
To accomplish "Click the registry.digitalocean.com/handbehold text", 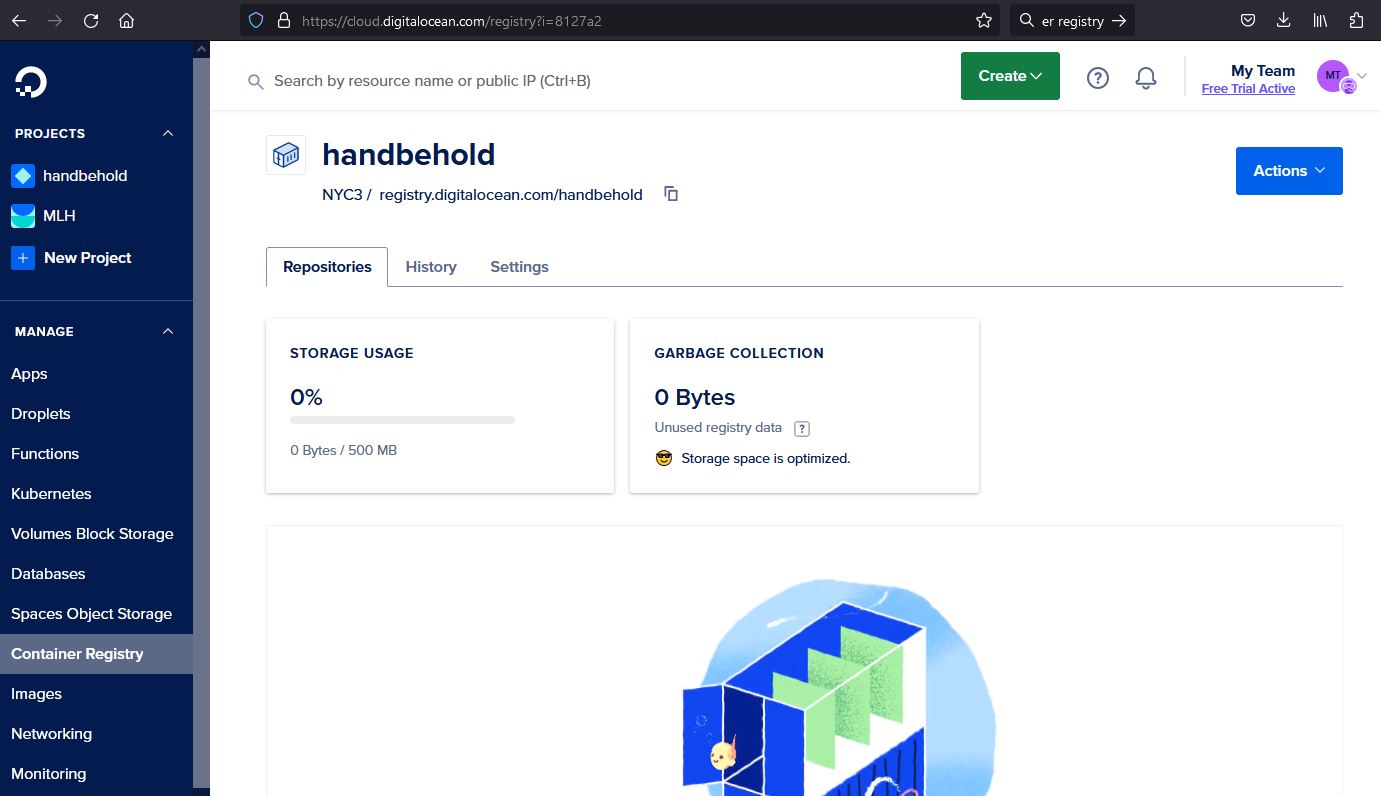I will click(511, 195).
